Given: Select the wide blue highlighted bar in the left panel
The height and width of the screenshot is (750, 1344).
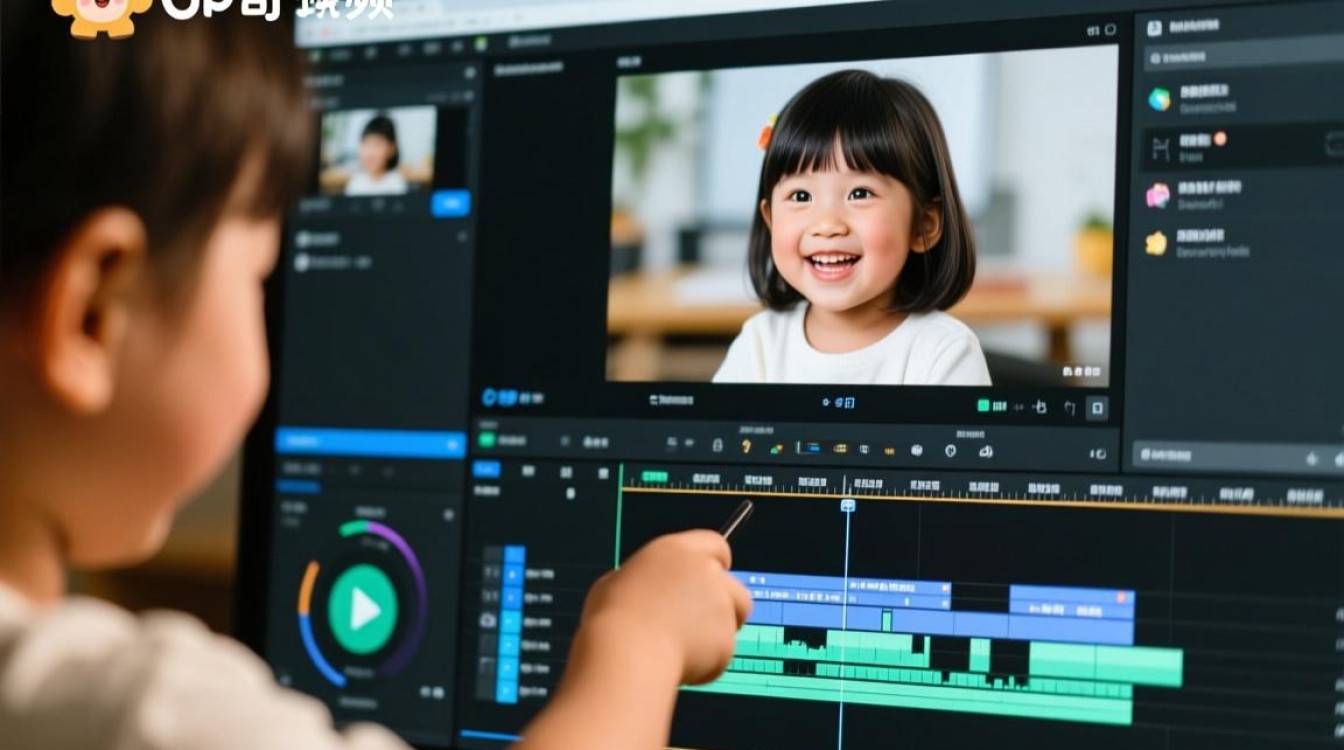Looking at the screenshot, I should 370,442.
